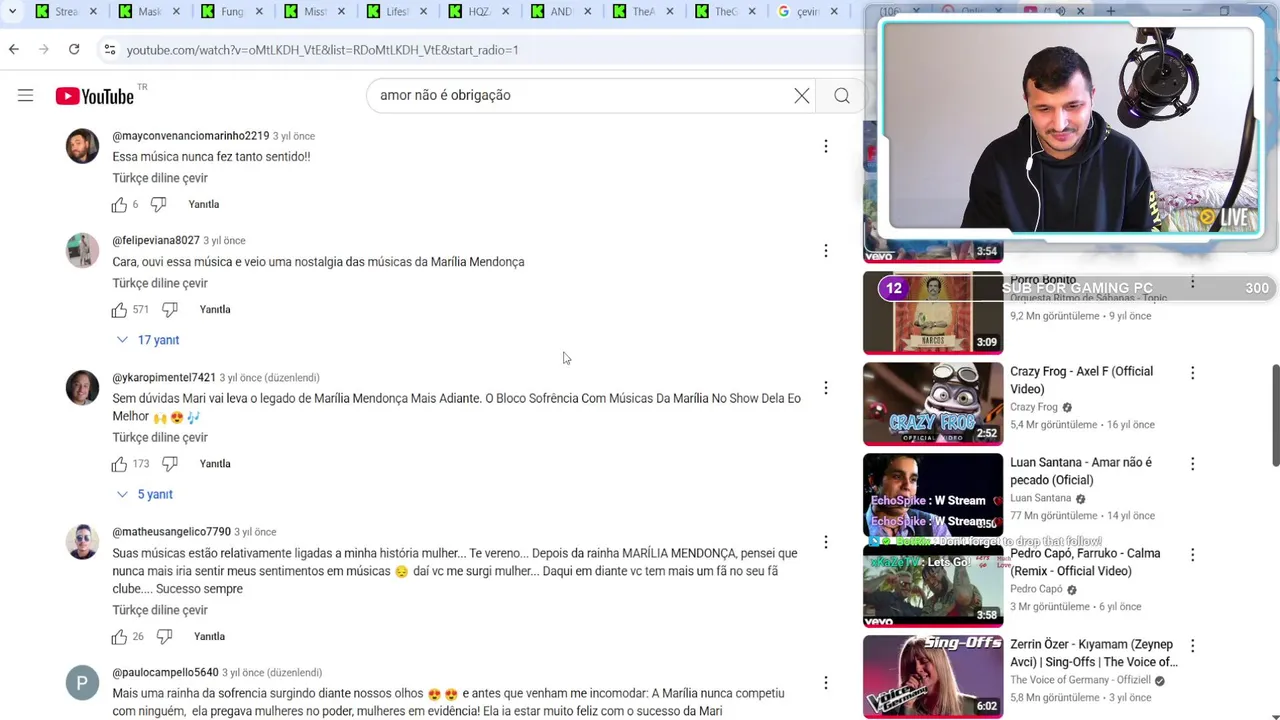
Task: Translate @ykaropimentel7421 comment to Turkish
Action: tap(160, 437)
